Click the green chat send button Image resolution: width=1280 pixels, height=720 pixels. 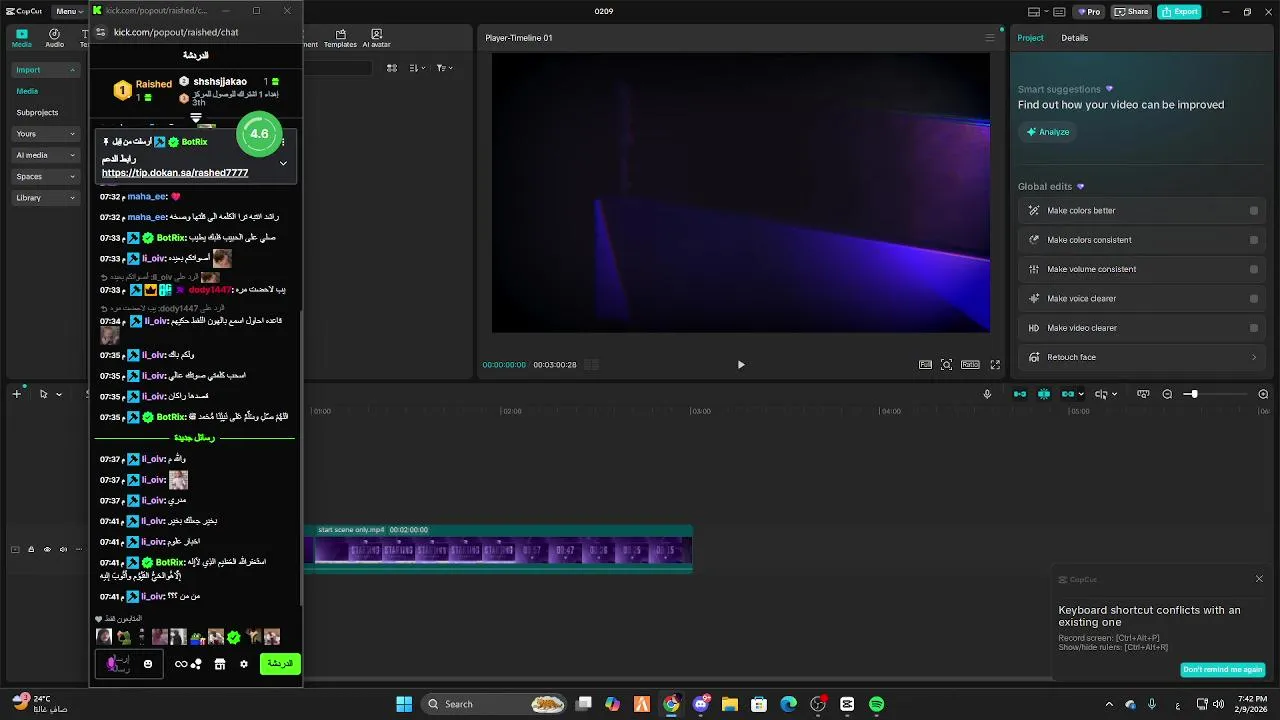point(281,664)
